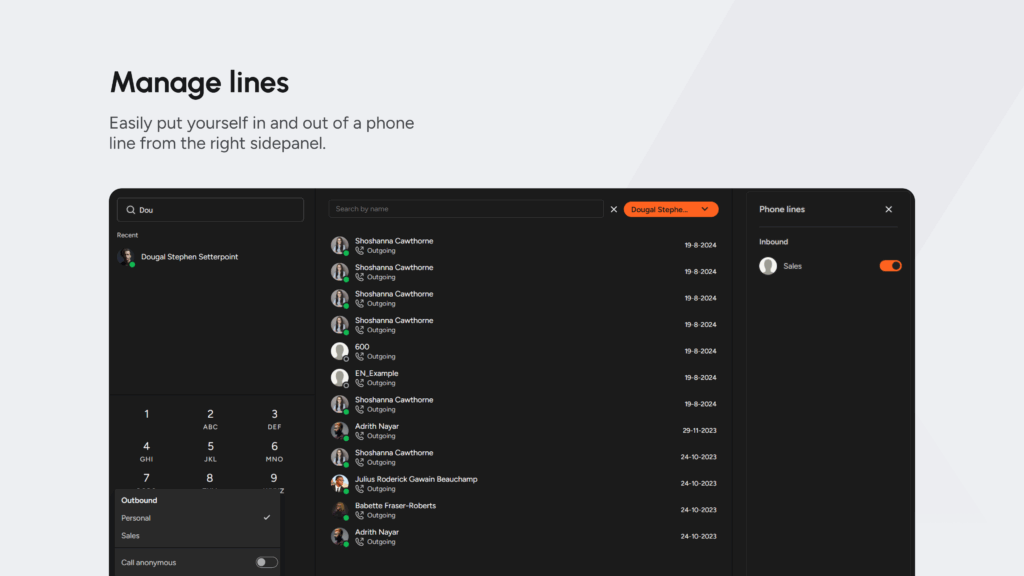Image resolution: width=1024 pixels, height=576 pixels.
Task: Click the EN_Example contact avatar
Action: click(340, 378)
